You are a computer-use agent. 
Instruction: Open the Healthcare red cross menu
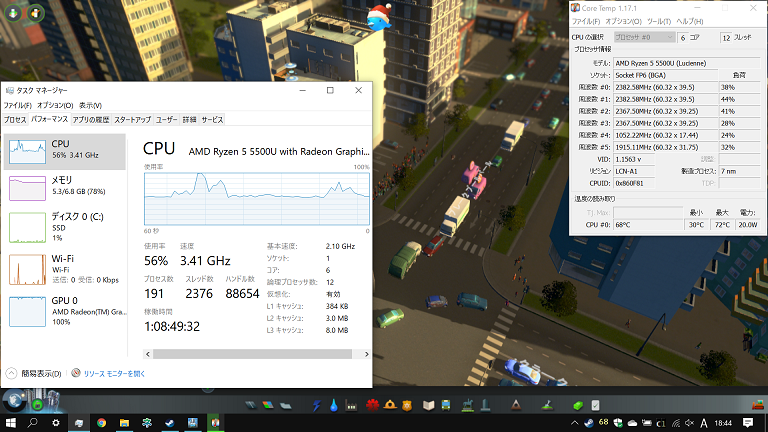(x=372, y=405)
